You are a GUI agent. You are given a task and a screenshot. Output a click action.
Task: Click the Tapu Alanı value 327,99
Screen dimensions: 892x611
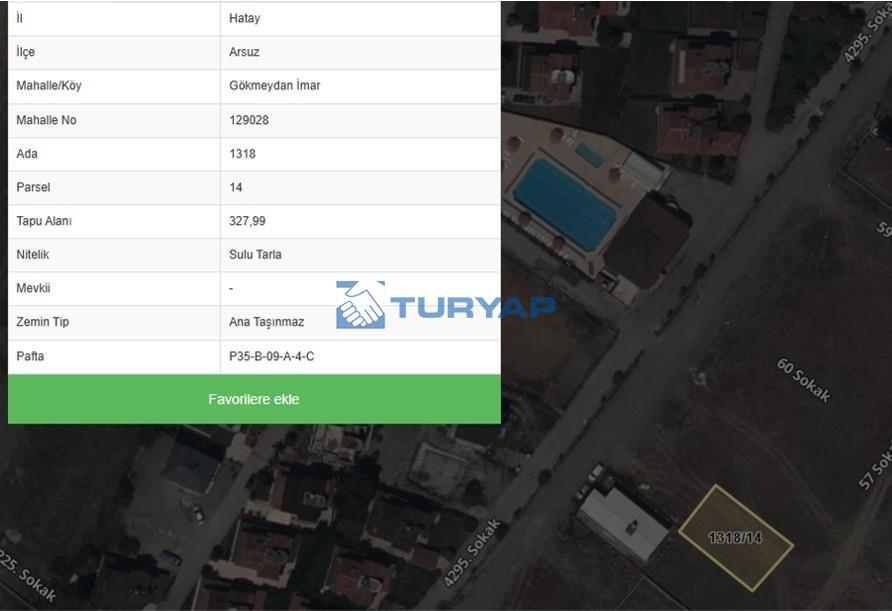[x=247, y=221]
